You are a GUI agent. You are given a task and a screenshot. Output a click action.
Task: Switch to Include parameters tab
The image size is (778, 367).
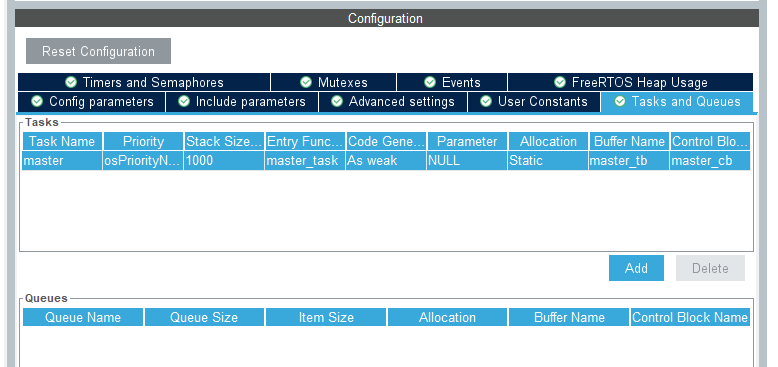tap(242, 102)
